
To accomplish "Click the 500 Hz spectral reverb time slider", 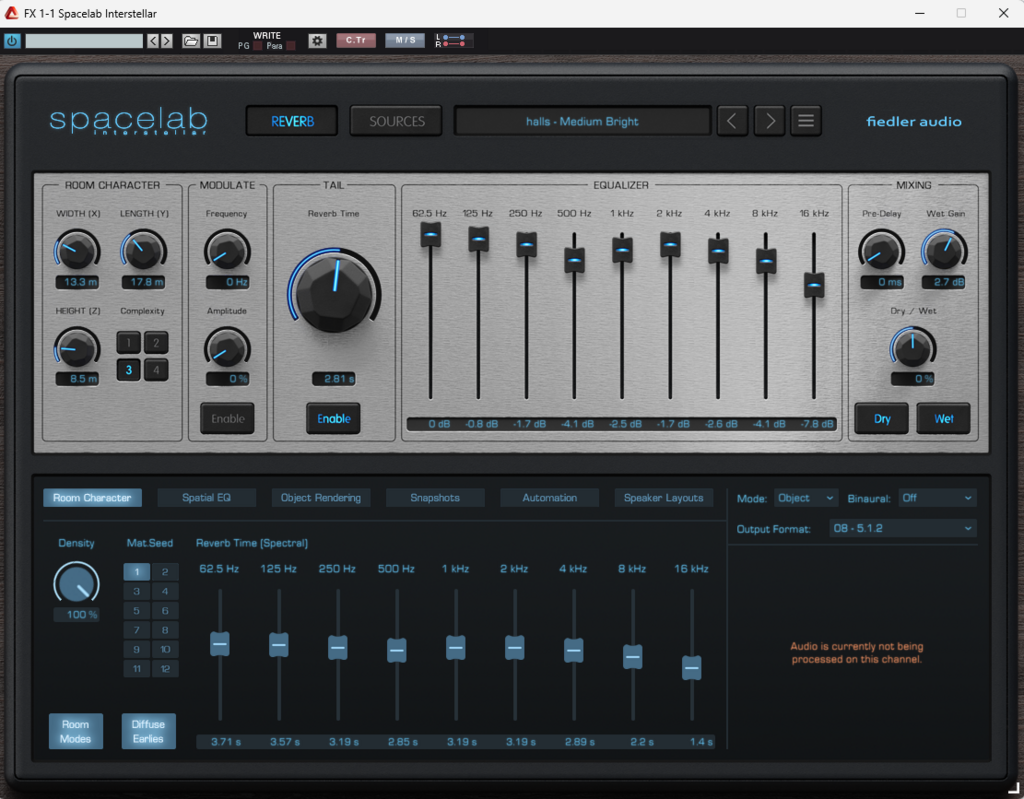I will click(x=396, y=650).
